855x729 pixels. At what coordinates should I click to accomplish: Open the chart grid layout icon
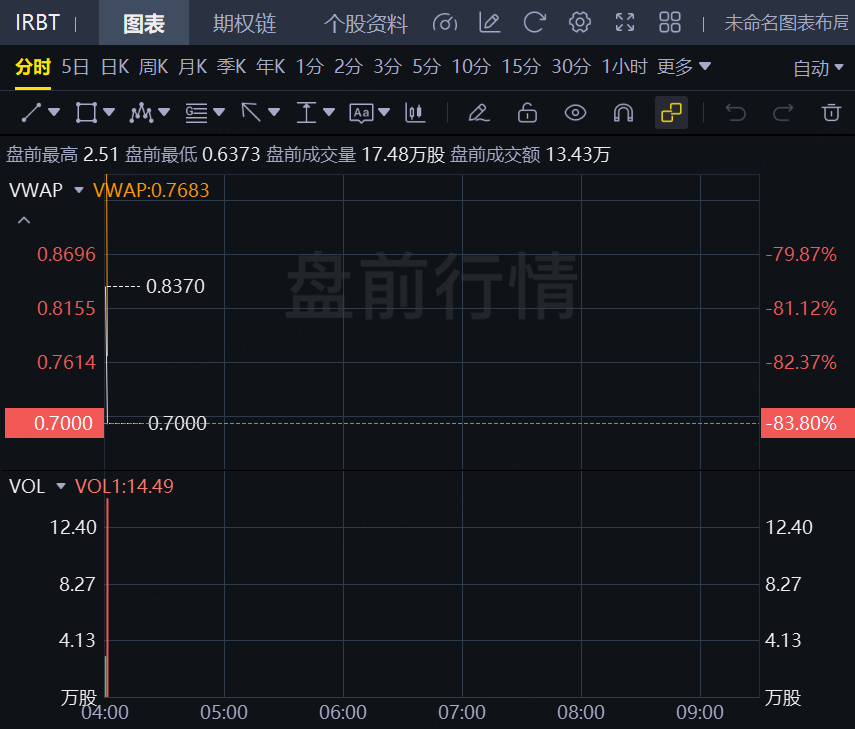[670, 23]
